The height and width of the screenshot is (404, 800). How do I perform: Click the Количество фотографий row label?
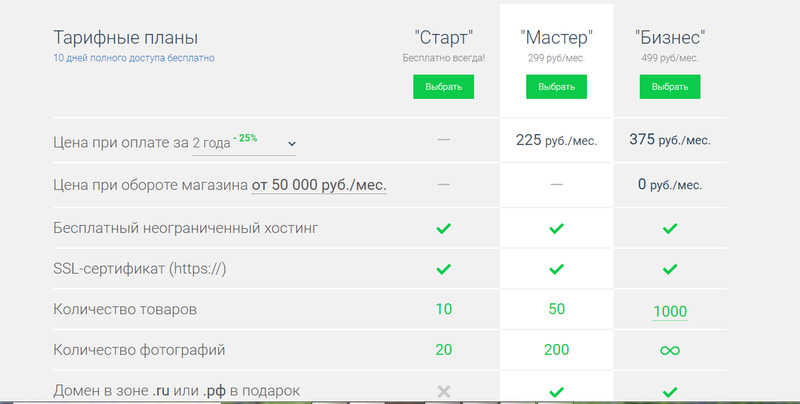click(139, 350)
